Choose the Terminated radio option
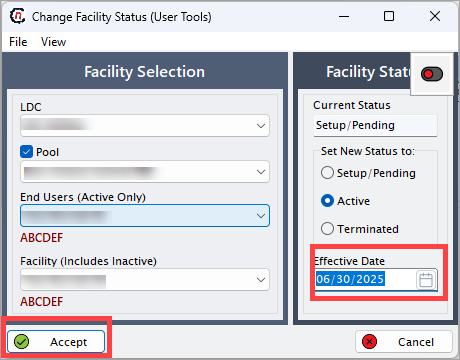460x360 pixels. [327, 229]
